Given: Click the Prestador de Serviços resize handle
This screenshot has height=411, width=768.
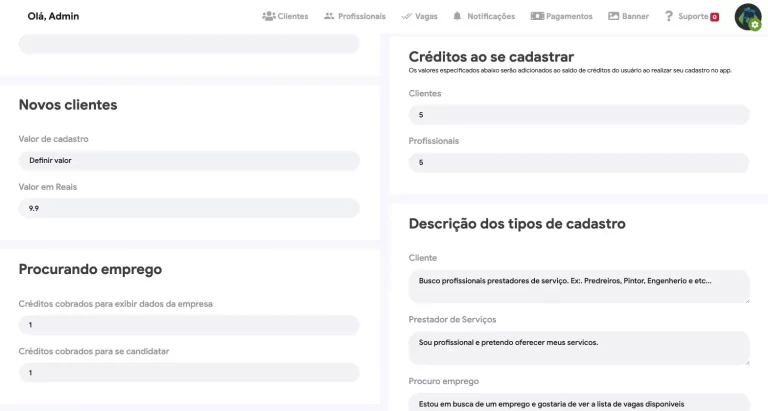Looking at the screenshot, I should pos(747,362).
